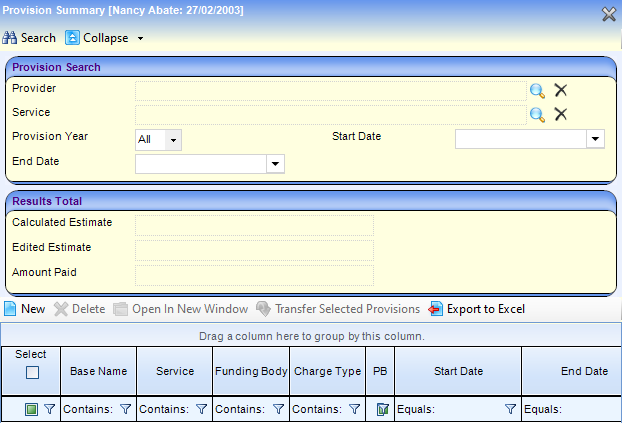Click Export to Excel

[x=477, y=309]
